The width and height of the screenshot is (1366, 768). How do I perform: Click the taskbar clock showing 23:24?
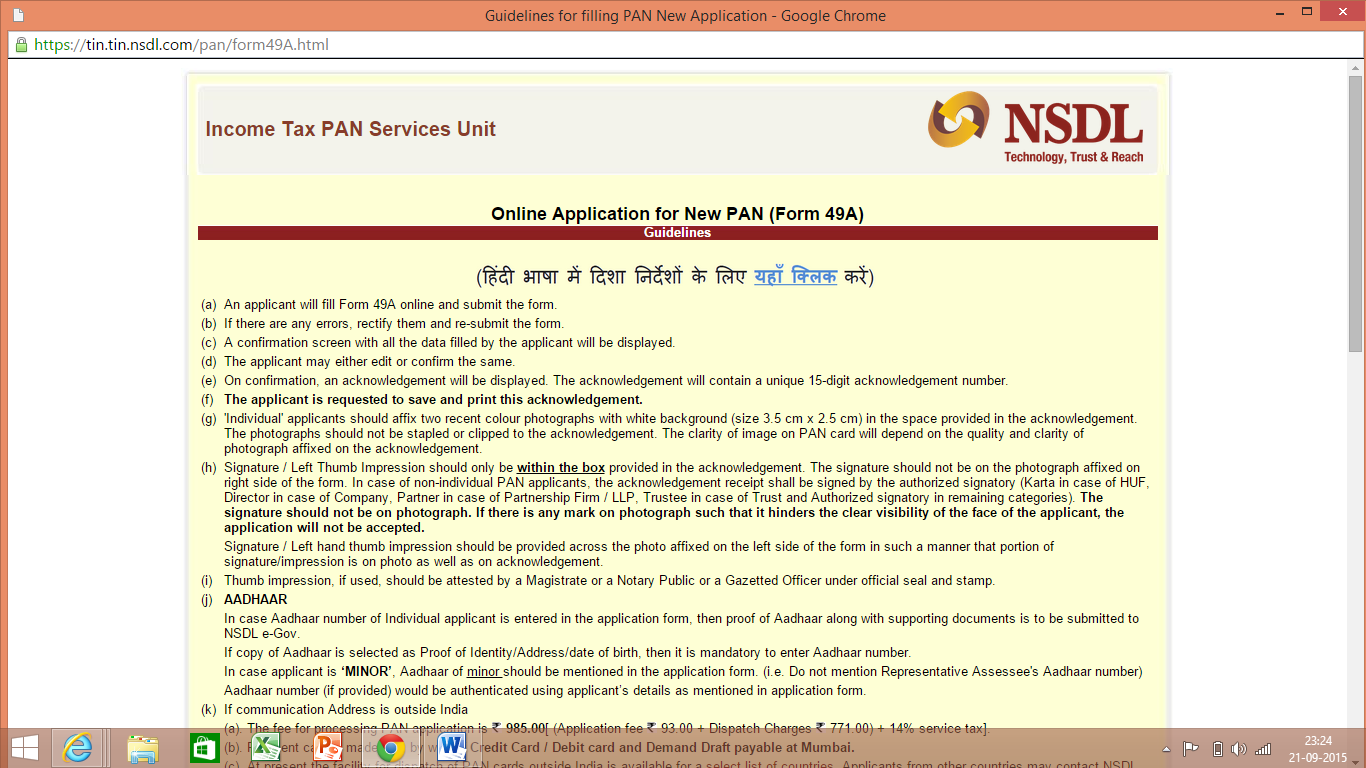tap(1318, 748)
